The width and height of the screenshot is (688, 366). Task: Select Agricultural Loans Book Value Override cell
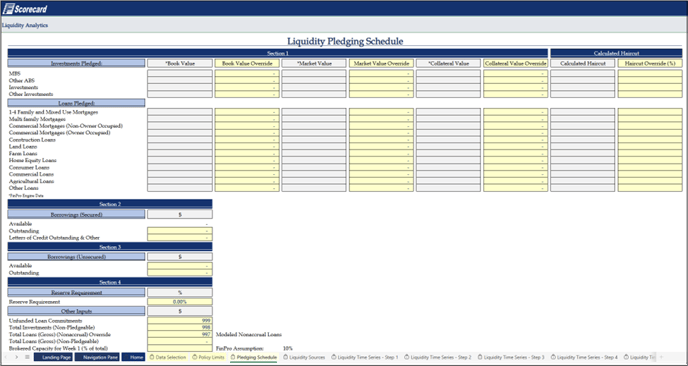[247, 181]
